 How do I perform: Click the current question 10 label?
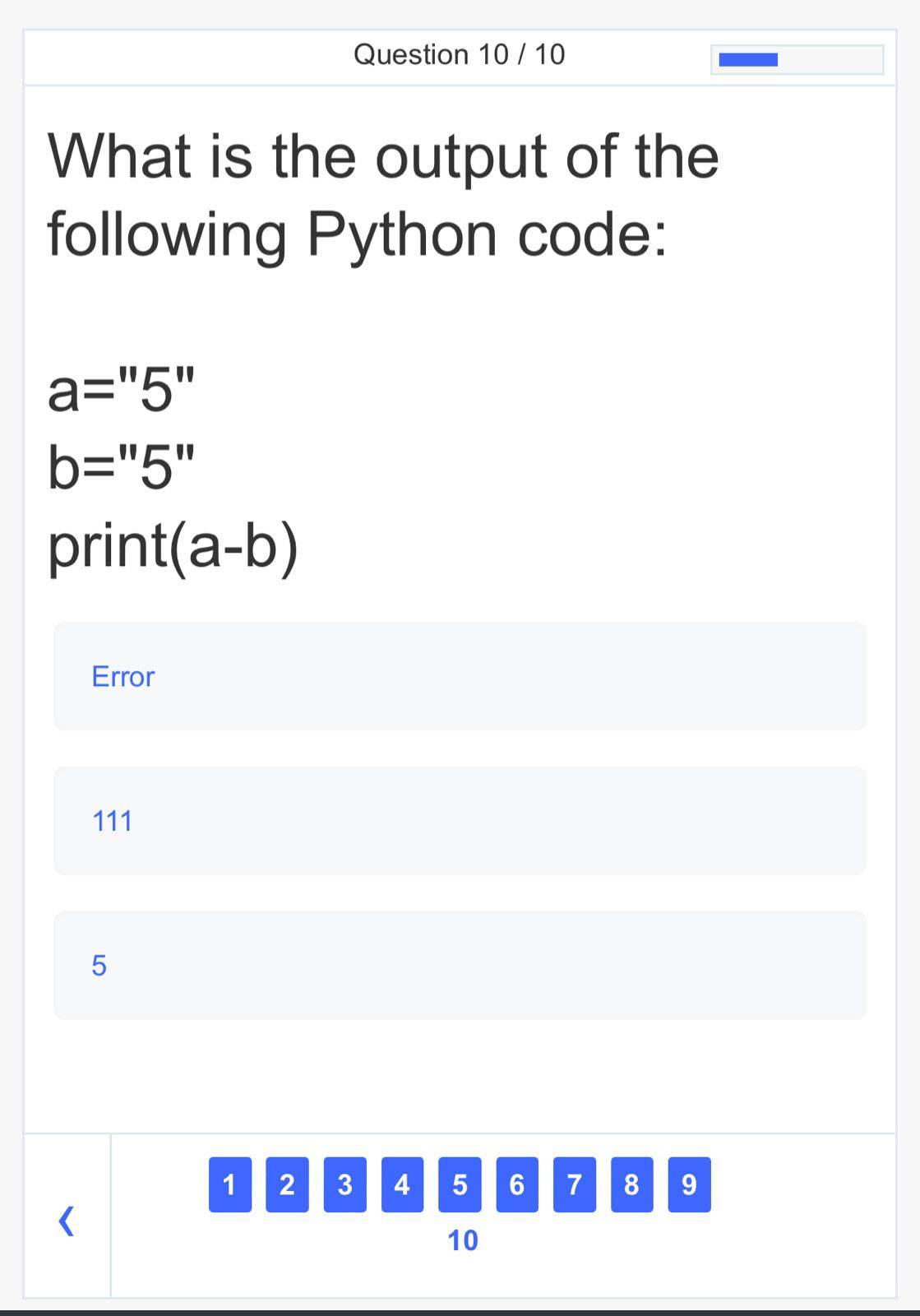click(462, 1240)
